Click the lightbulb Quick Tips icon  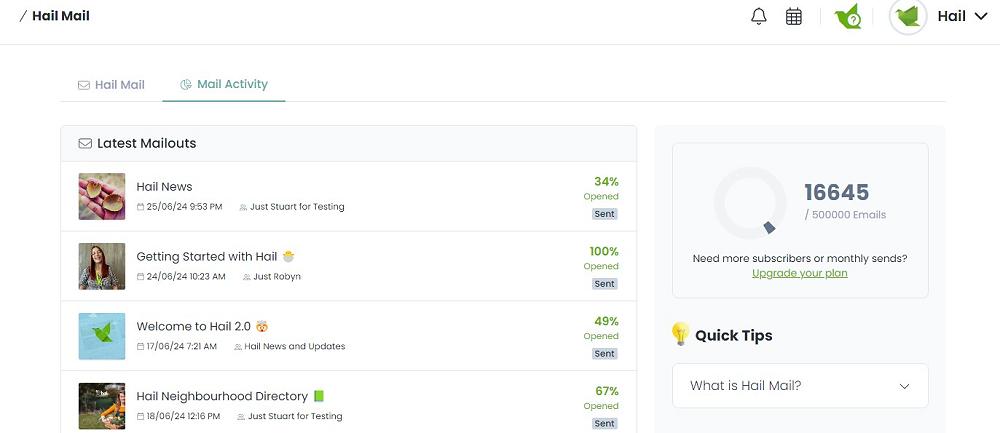(680, 335)
